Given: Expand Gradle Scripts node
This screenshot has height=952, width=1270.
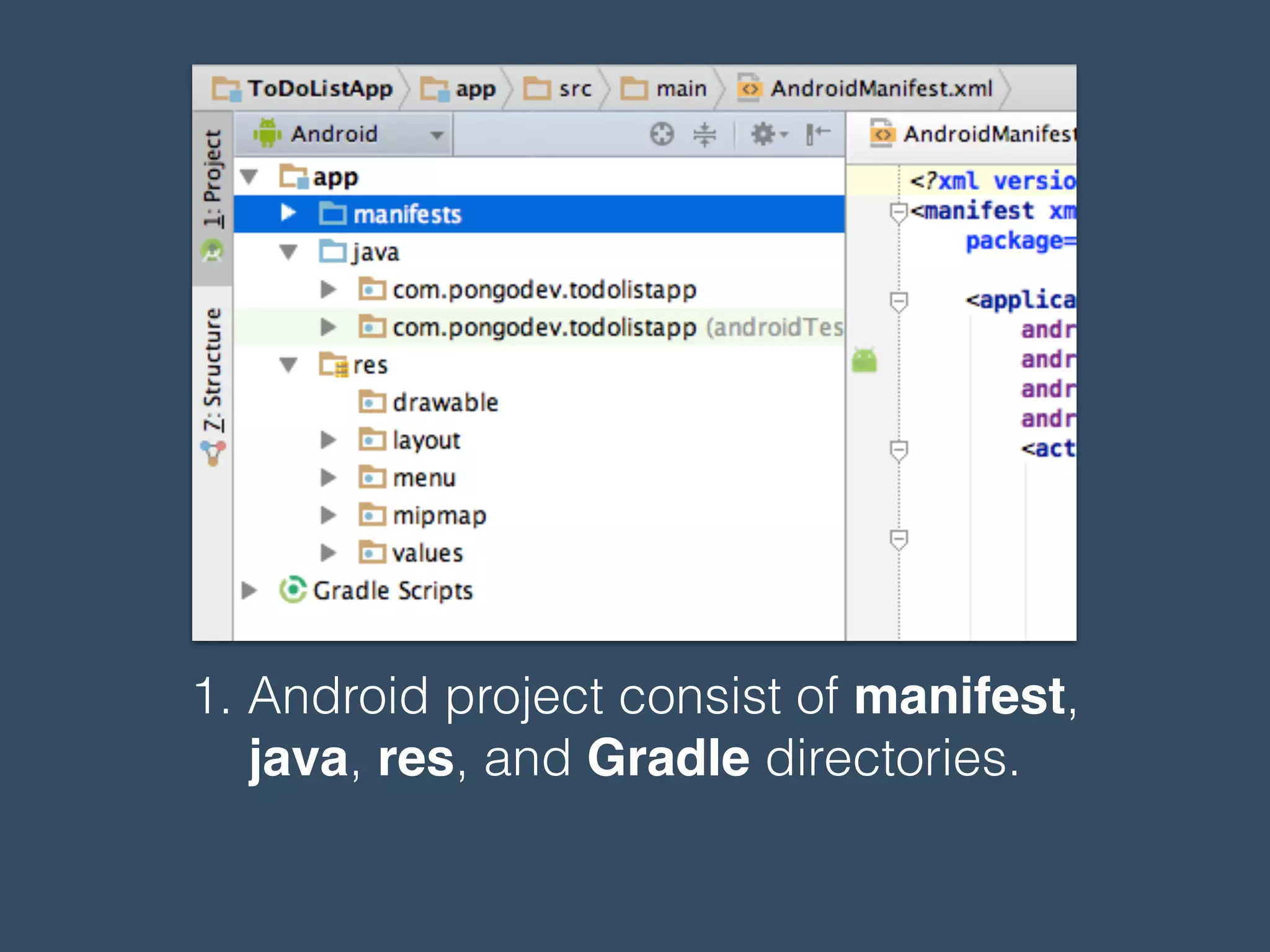Looking at the screenshot, I should [249, 590].
